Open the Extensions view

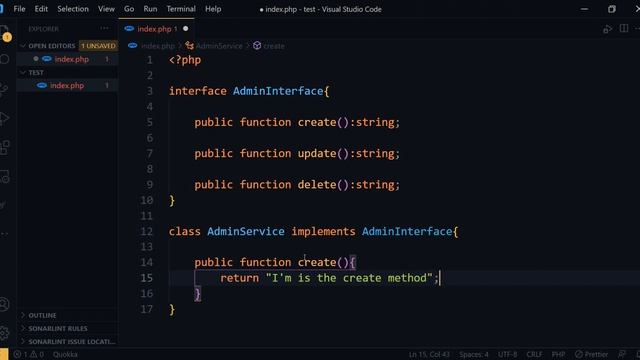[x=4, y=148]
